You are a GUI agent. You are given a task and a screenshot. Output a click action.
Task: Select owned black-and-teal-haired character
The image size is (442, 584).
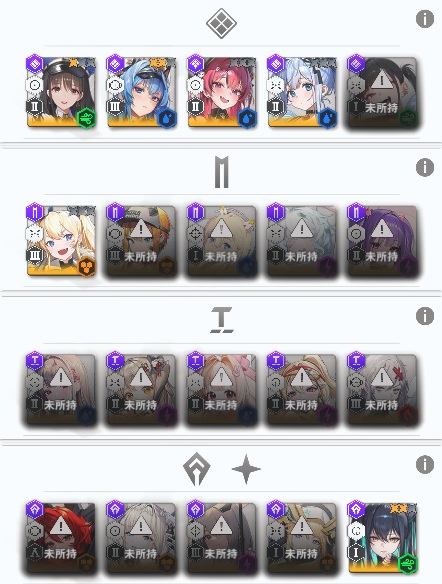click(382, 538)
